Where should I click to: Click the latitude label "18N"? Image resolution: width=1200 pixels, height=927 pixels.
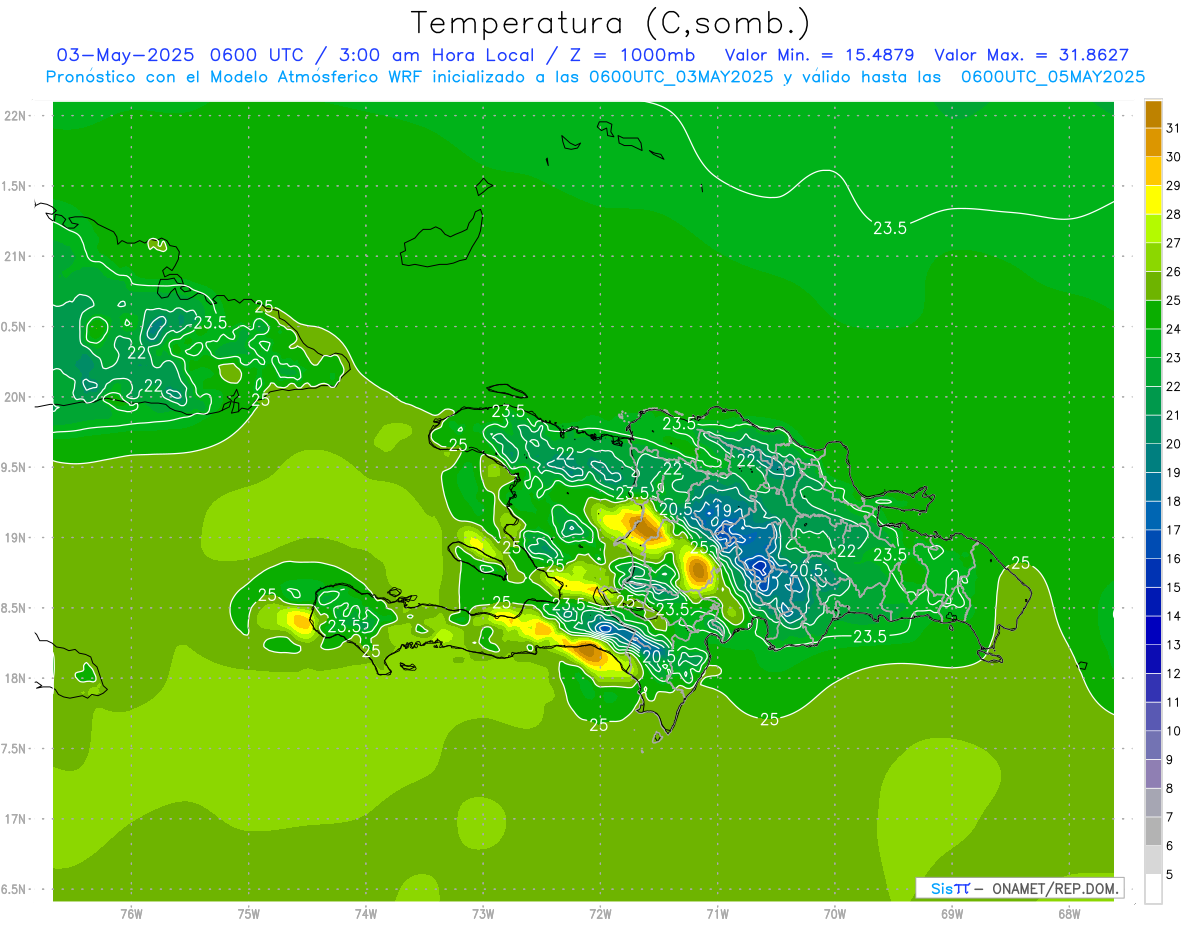(15, 678)
